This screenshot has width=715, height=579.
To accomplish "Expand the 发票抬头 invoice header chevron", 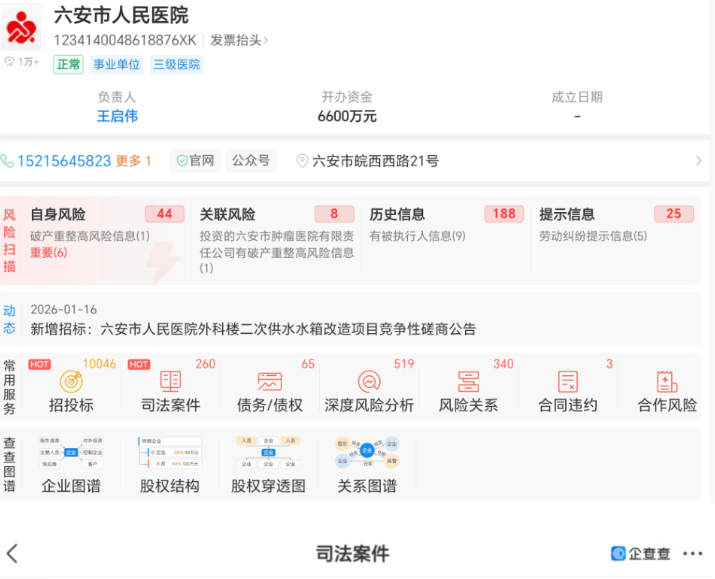I will 265,41.
